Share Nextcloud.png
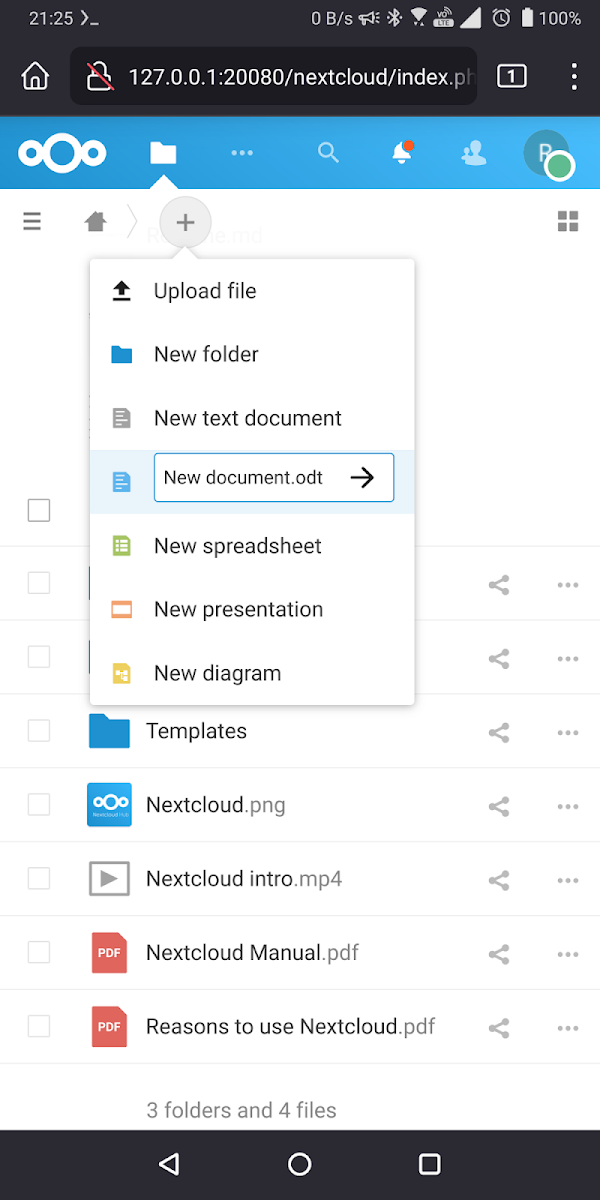The width and height of the screenshot is (600, 1200). pos(499,806)
